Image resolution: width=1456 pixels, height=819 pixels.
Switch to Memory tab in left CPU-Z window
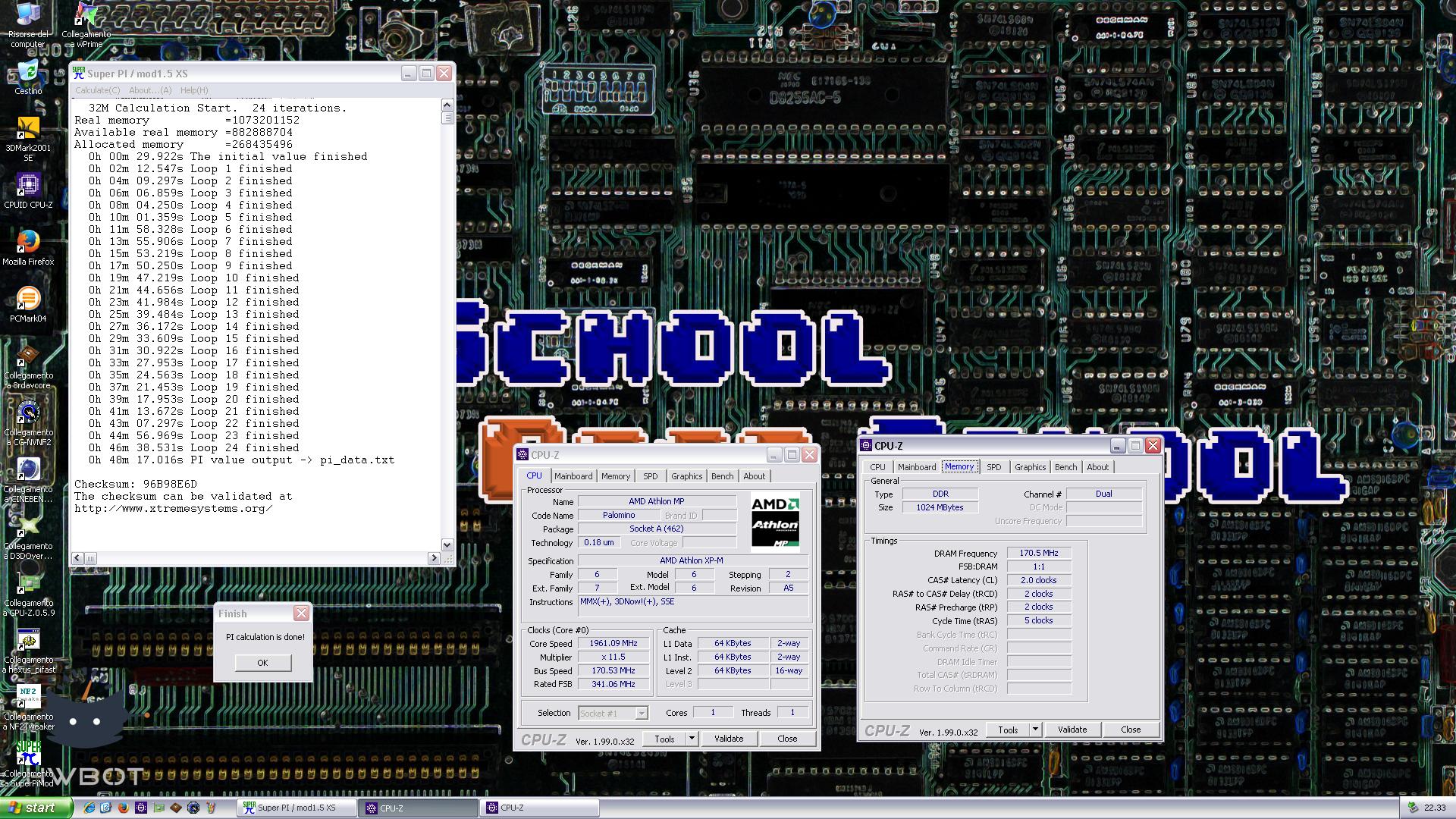[x=616, y=476]
